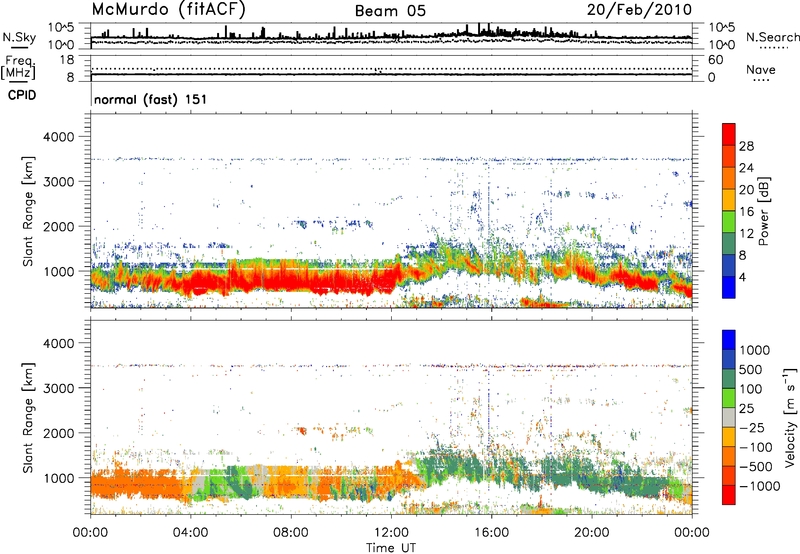The height and width of the screenshot is (554, 800).
Task: Select the 12:00 time axis tick
Action: pos(391,533)
